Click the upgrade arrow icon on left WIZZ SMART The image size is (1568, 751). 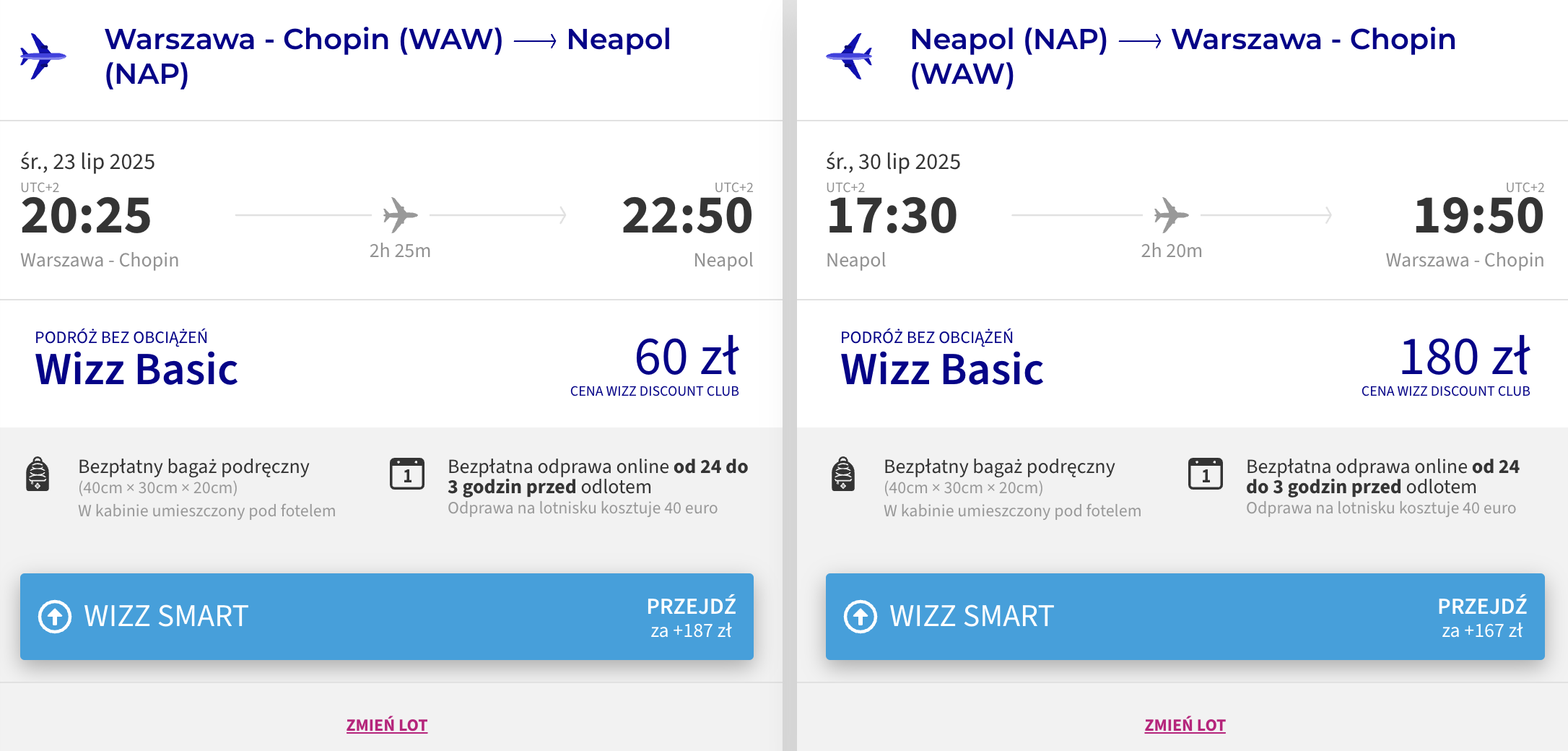click(x=55, y=617)
